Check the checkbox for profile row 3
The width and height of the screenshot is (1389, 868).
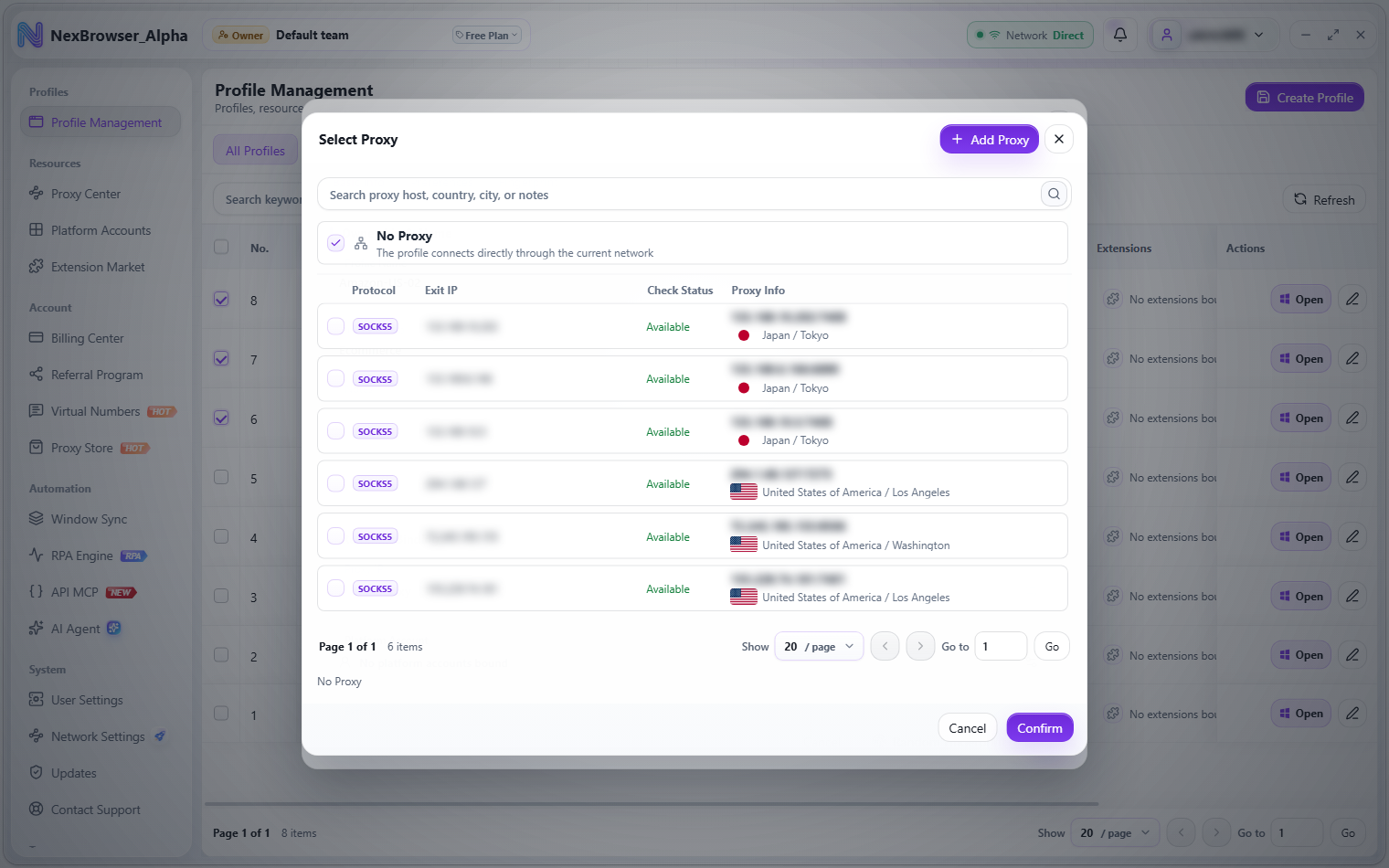221,596
